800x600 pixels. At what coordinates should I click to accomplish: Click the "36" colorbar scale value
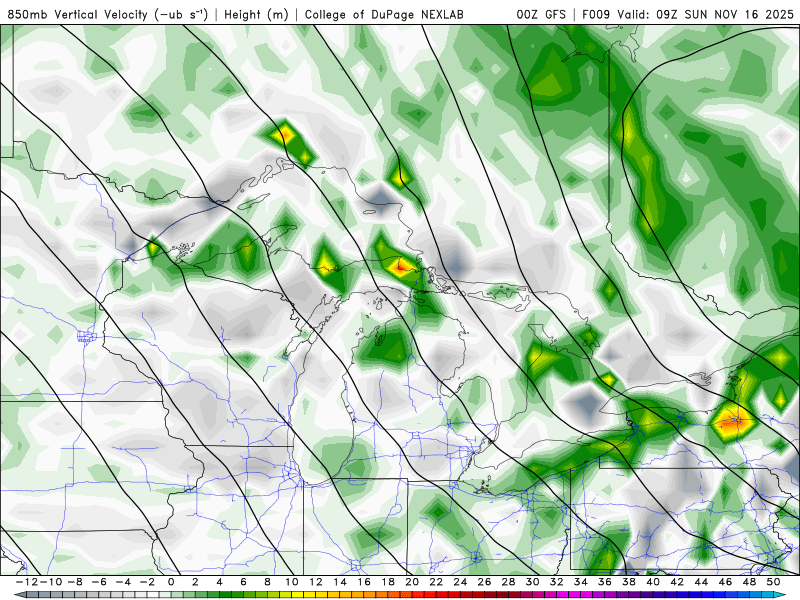605,582
